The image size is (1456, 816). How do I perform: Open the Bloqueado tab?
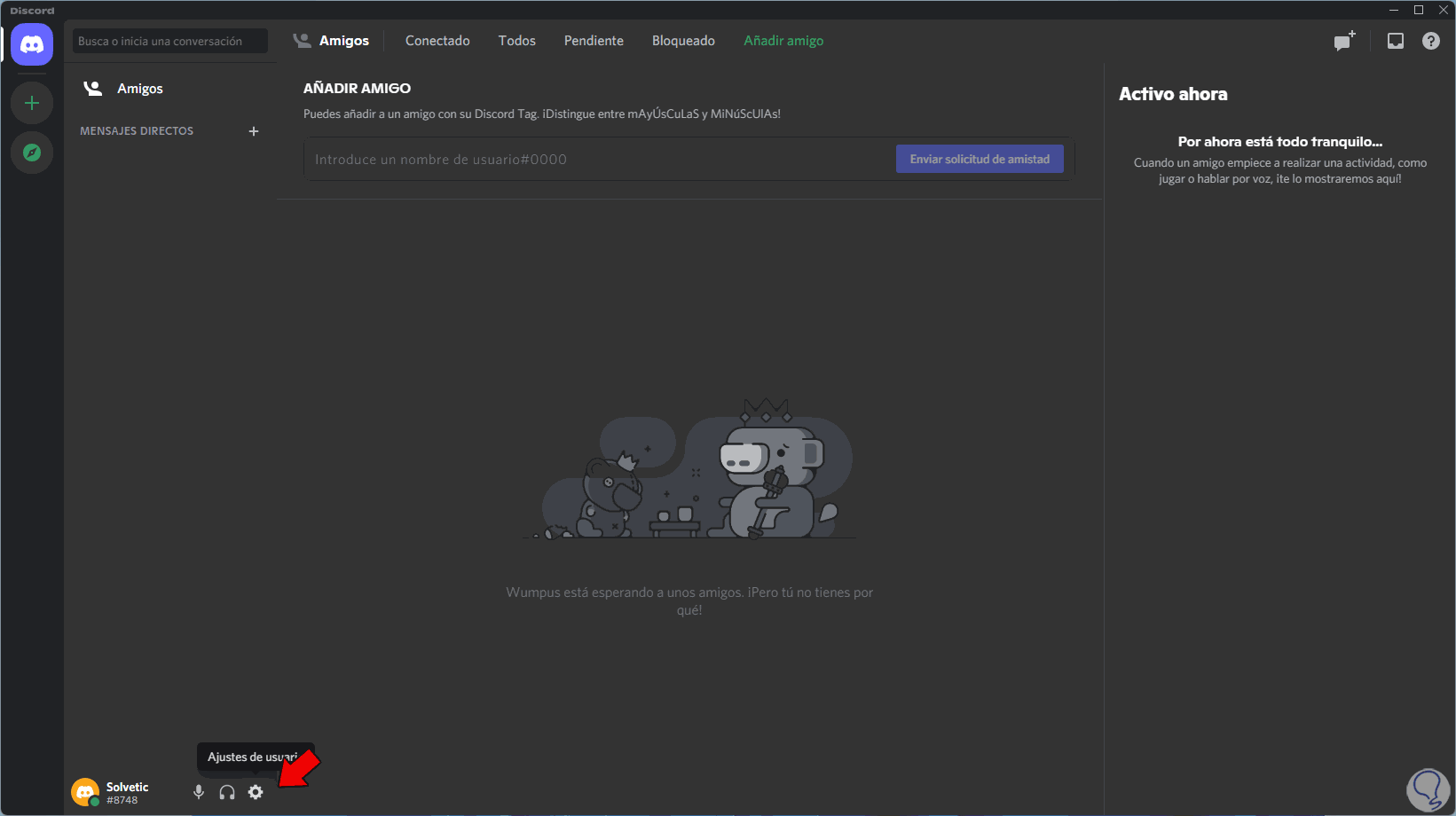click(683, 41)
